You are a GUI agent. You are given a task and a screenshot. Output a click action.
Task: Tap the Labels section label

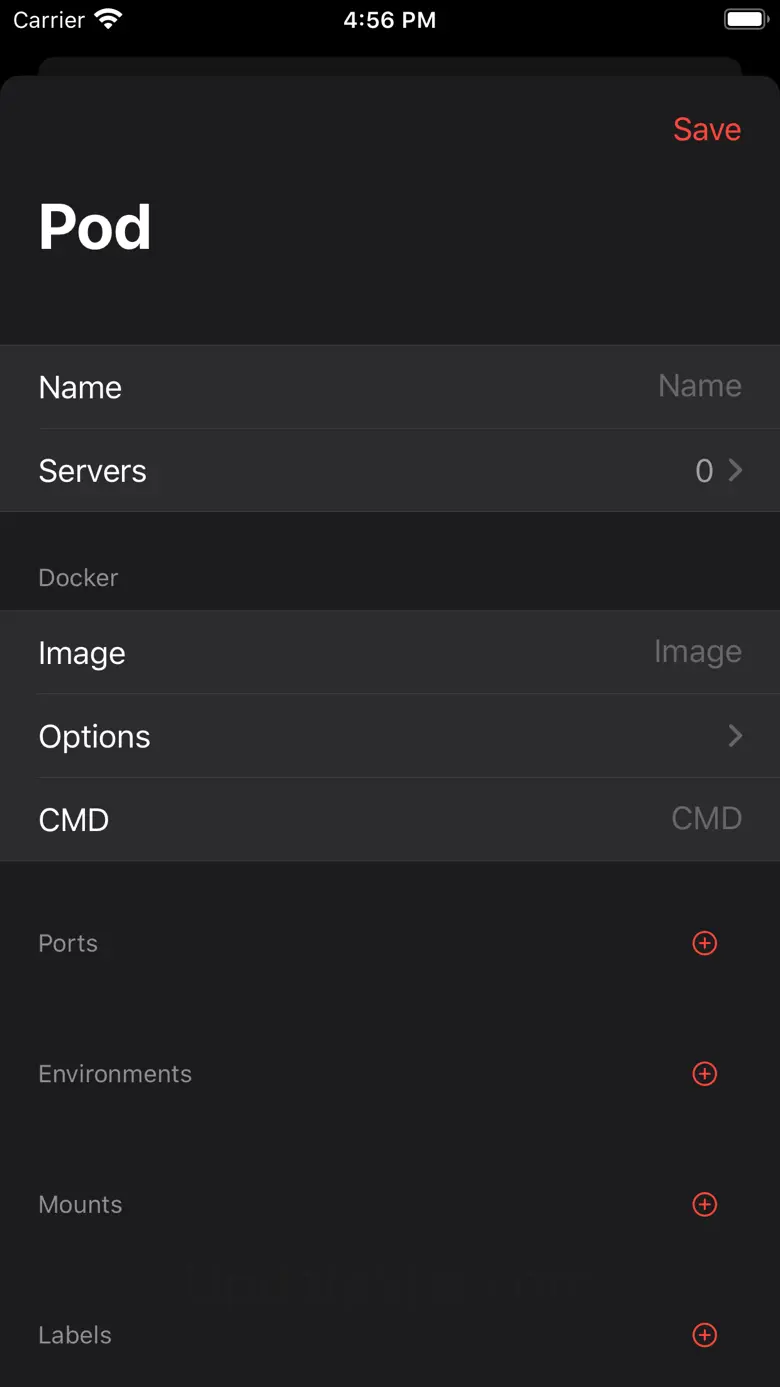coord(75,1335)
